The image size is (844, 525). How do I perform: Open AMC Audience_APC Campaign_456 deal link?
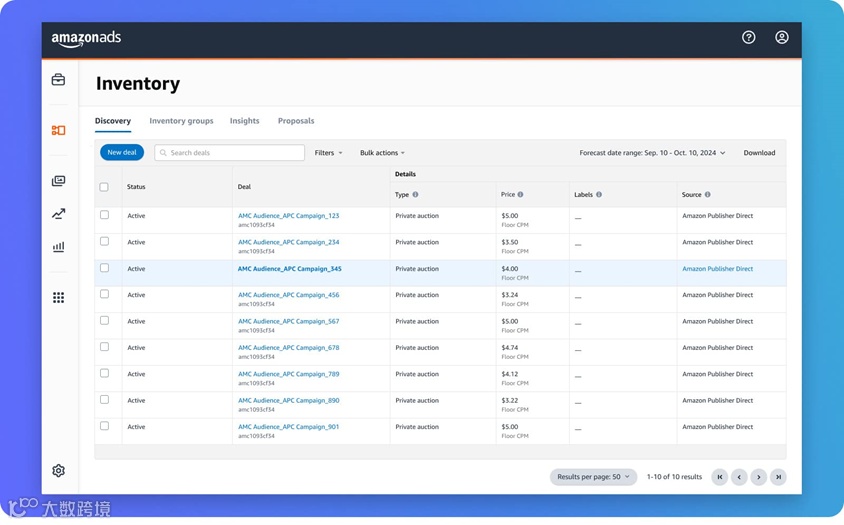289,295
